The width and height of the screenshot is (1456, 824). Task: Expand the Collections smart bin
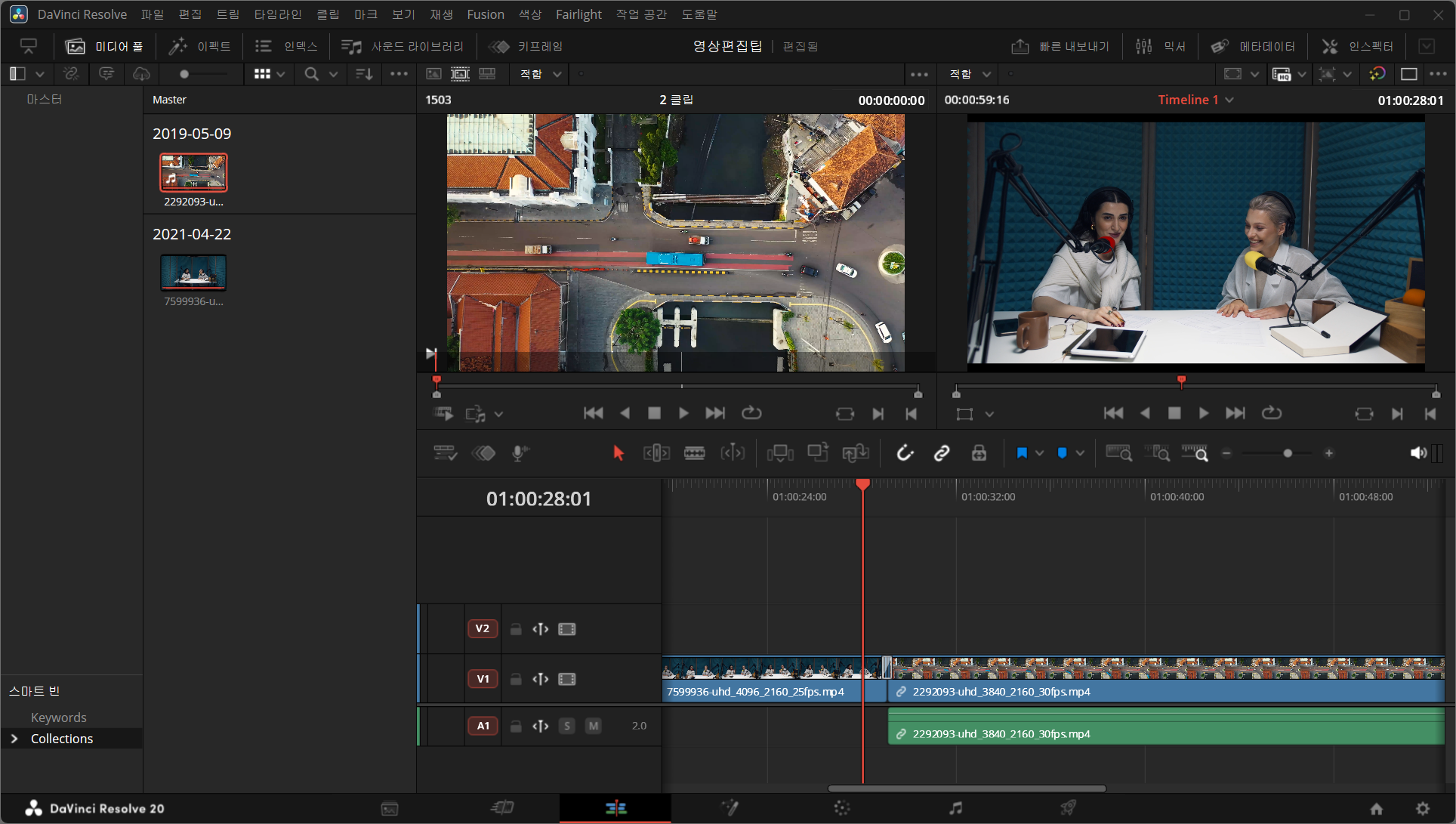pos(14,739)
